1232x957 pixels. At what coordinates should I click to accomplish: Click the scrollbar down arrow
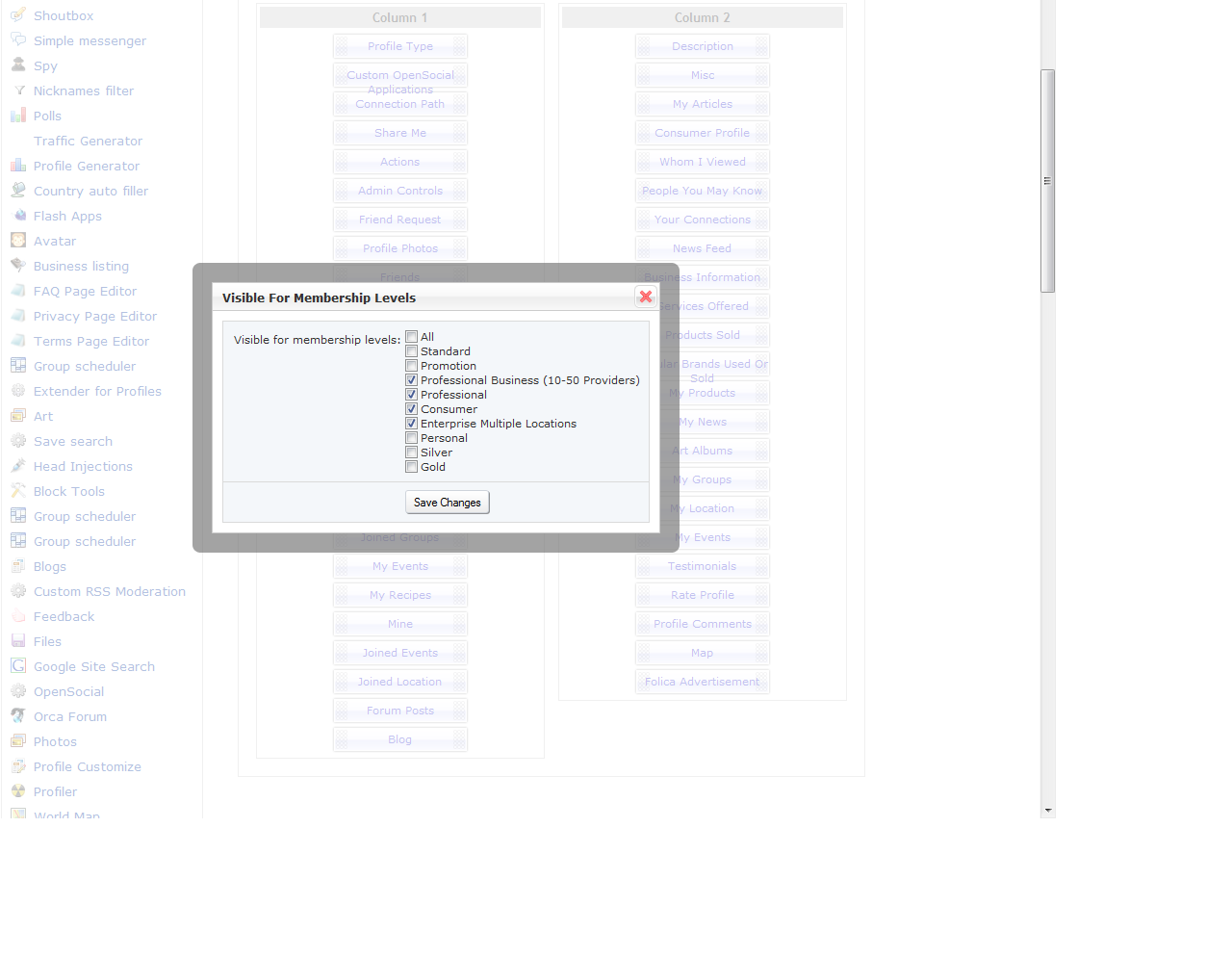click(1047, 811)
